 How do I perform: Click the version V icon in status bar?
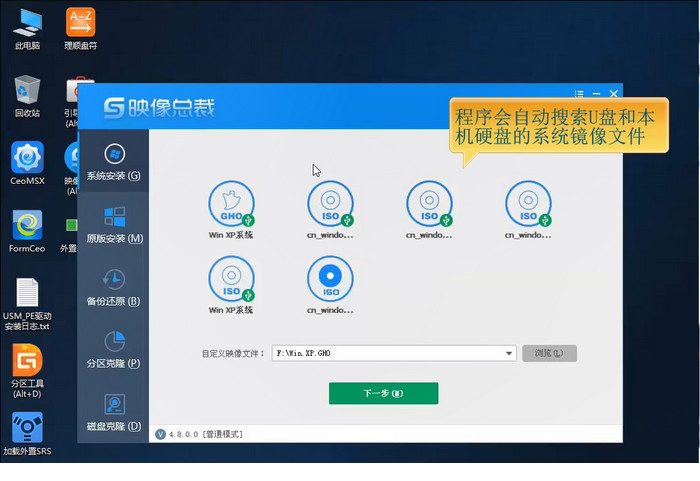coord(160,434)
